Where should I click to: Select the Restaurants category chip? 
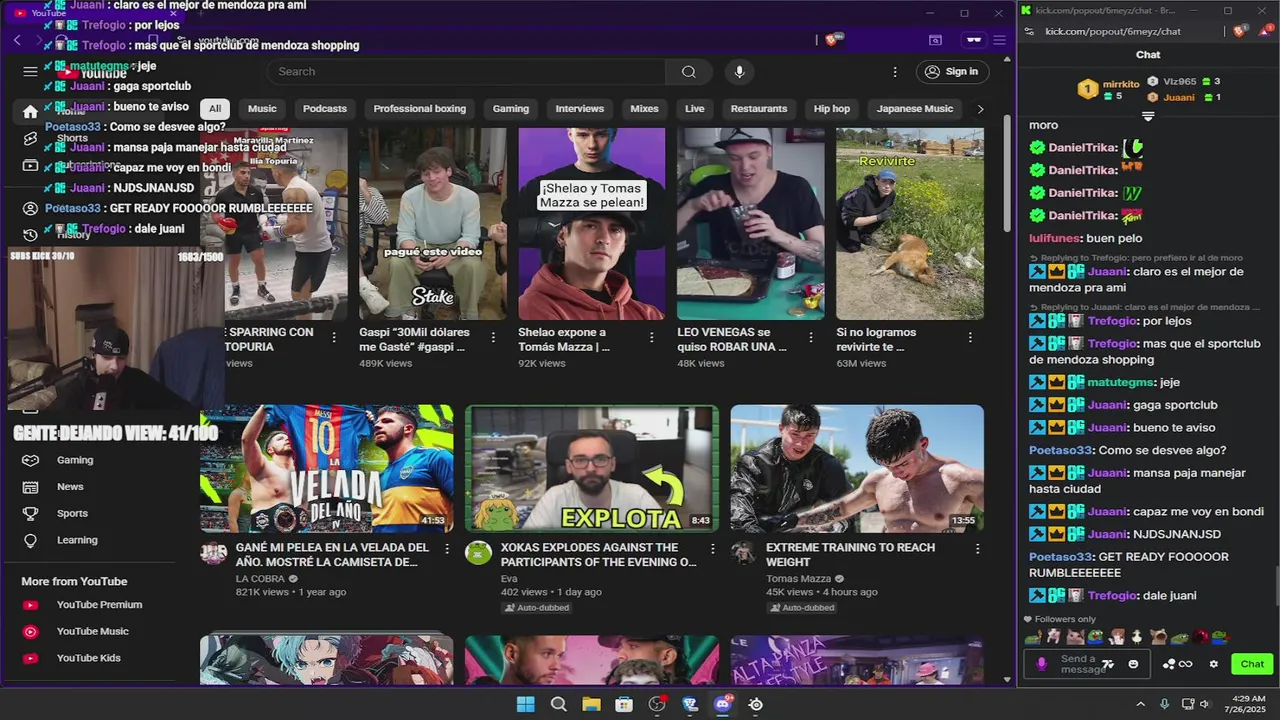tap(759, 109)
